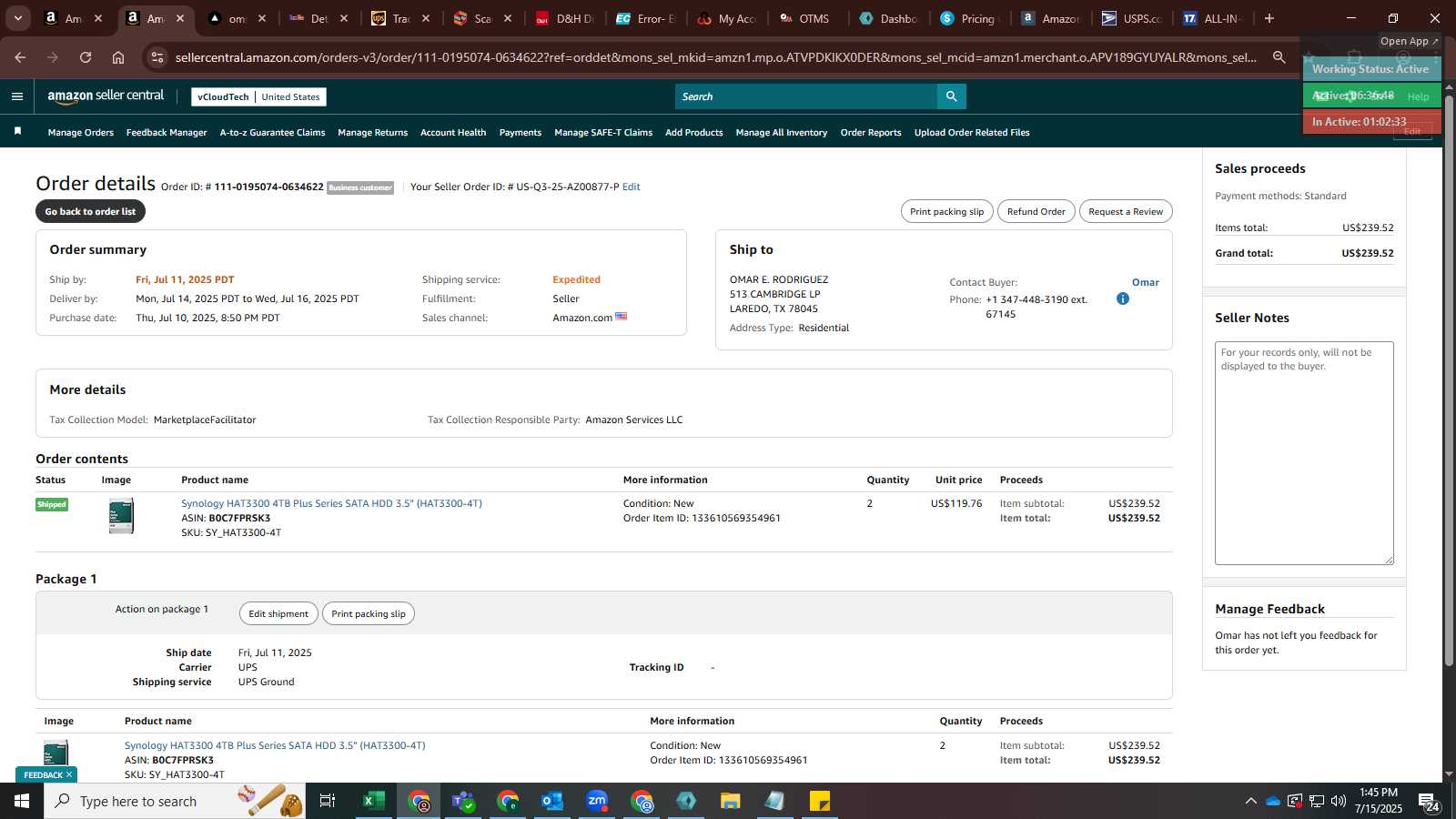Switch to the D&H browser tab
The image size is (1456, 819).
pyautogui.click(x=565, y=18)
